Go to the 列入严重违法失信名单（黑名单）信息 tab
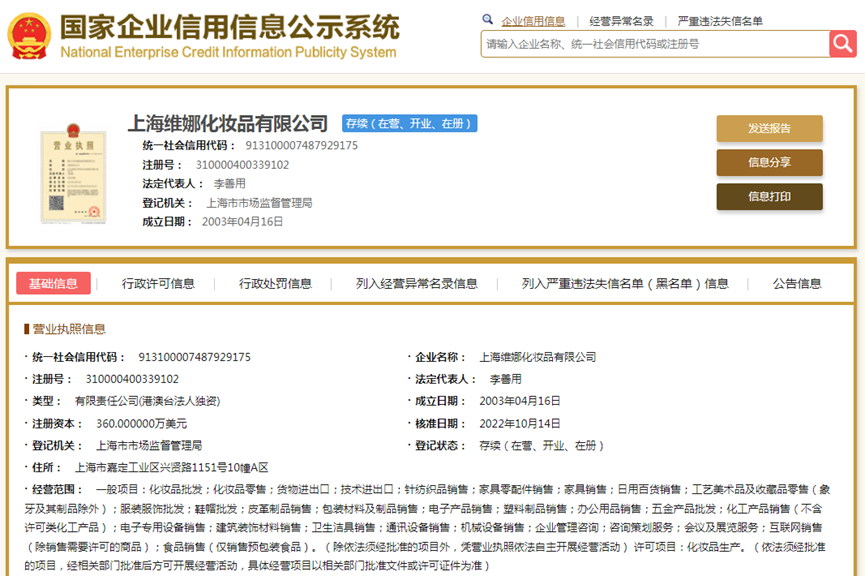 coord(625,284)
